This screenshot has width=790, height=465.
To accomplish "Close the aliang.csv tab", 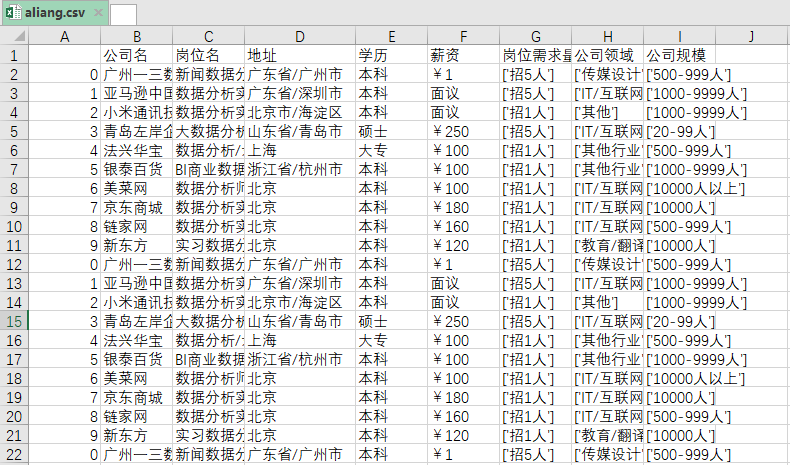I will (x=98, y=13).
